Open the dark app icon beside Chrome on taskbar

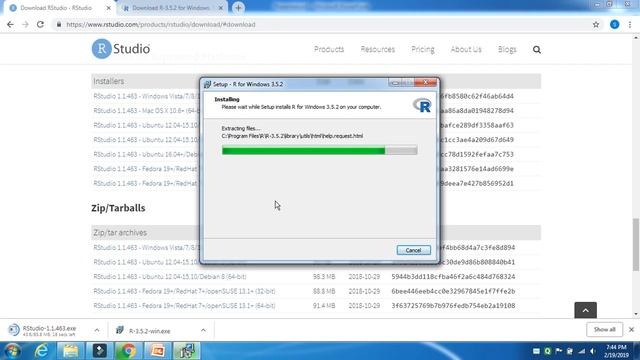[99, 351]
